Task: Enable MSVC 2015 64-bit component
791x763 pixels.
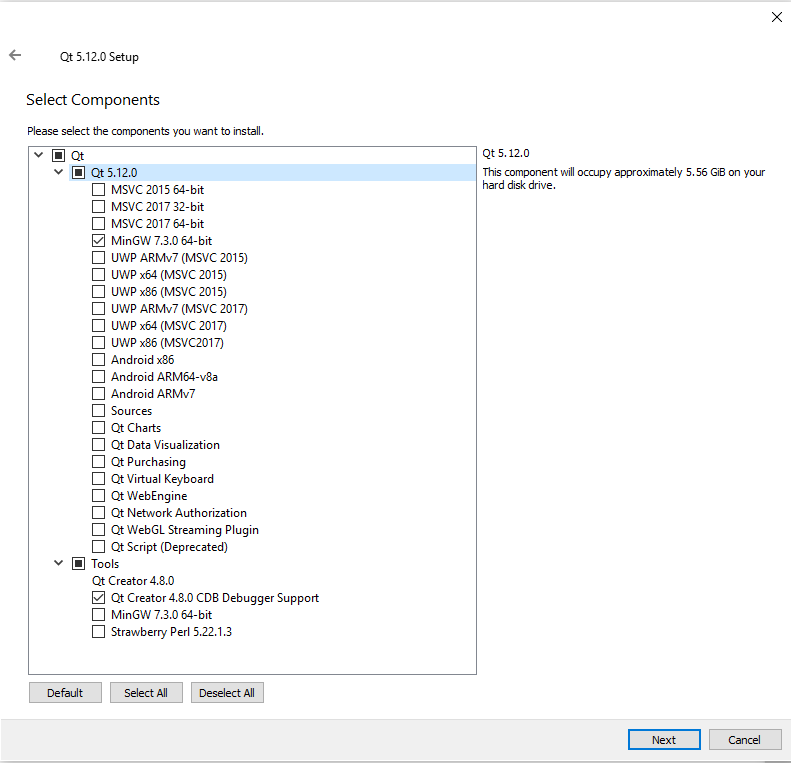Action: click(98, 190)
